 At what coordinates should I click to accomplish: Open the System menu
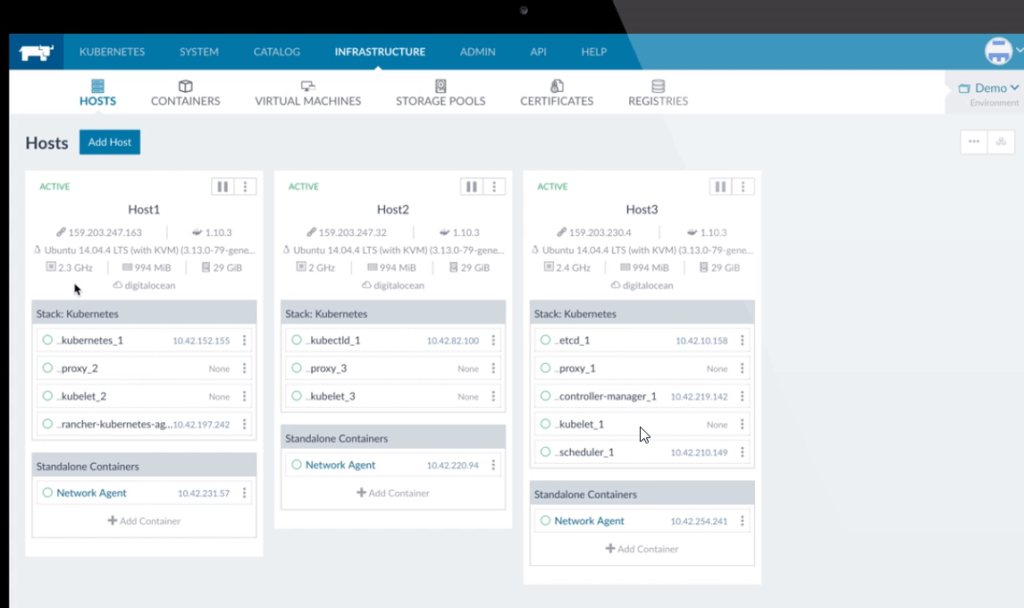coord(199,52)
